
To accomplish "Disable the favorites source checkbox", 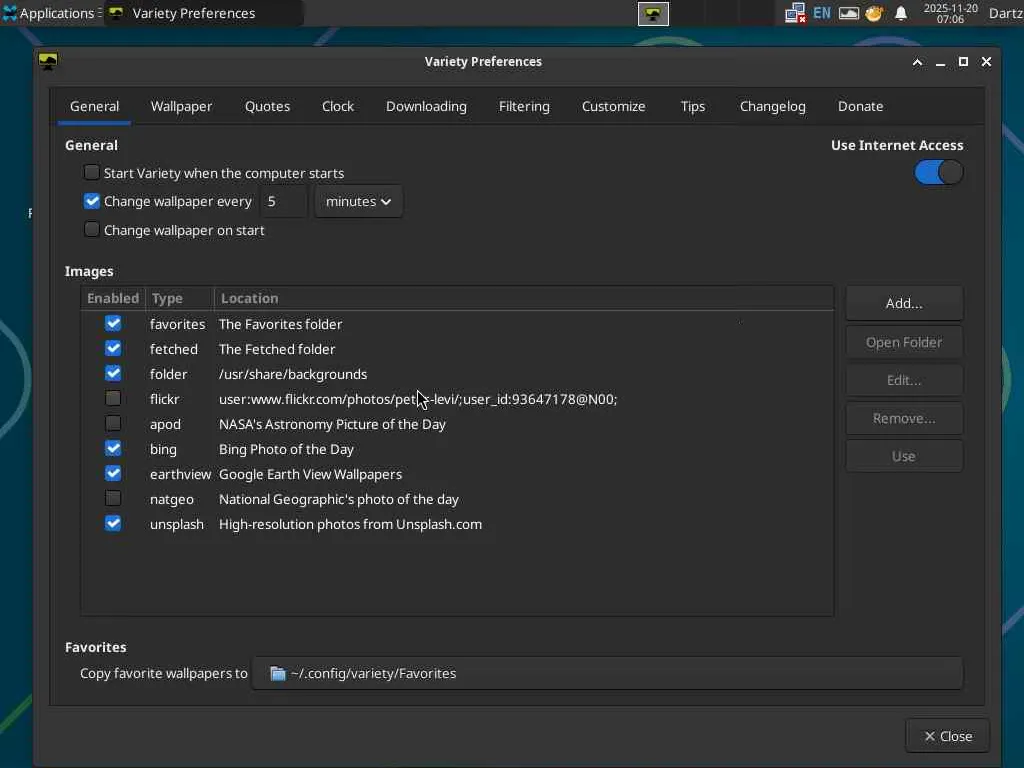I will click(x=113, y=323).
